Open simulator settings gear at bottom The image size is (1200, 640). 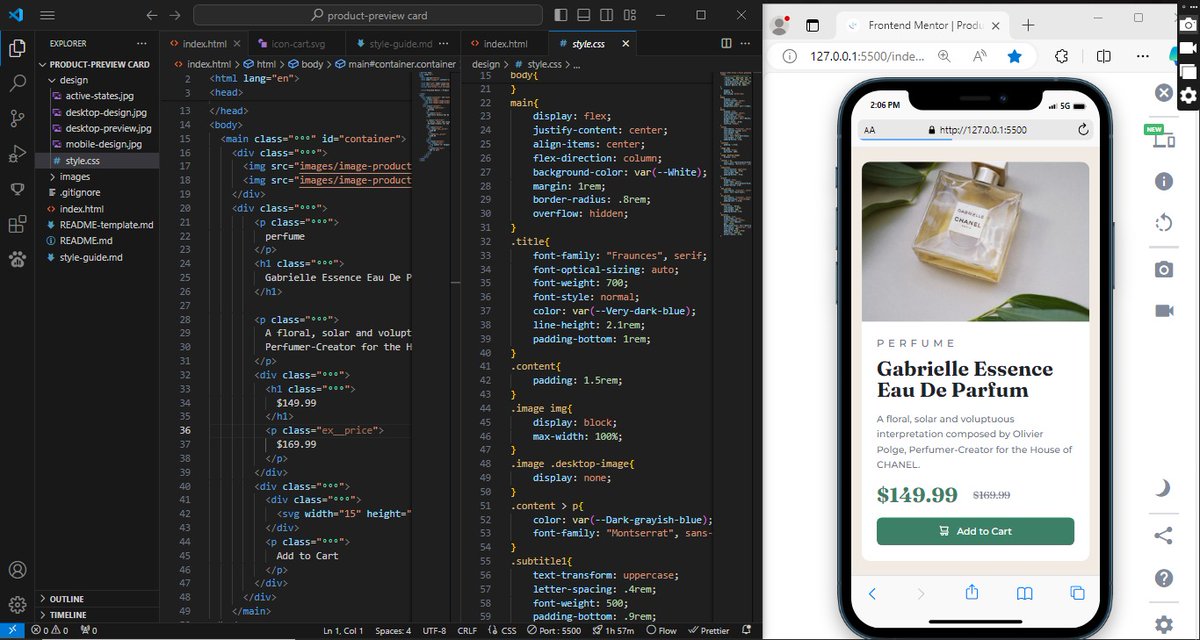[1163, 624]
